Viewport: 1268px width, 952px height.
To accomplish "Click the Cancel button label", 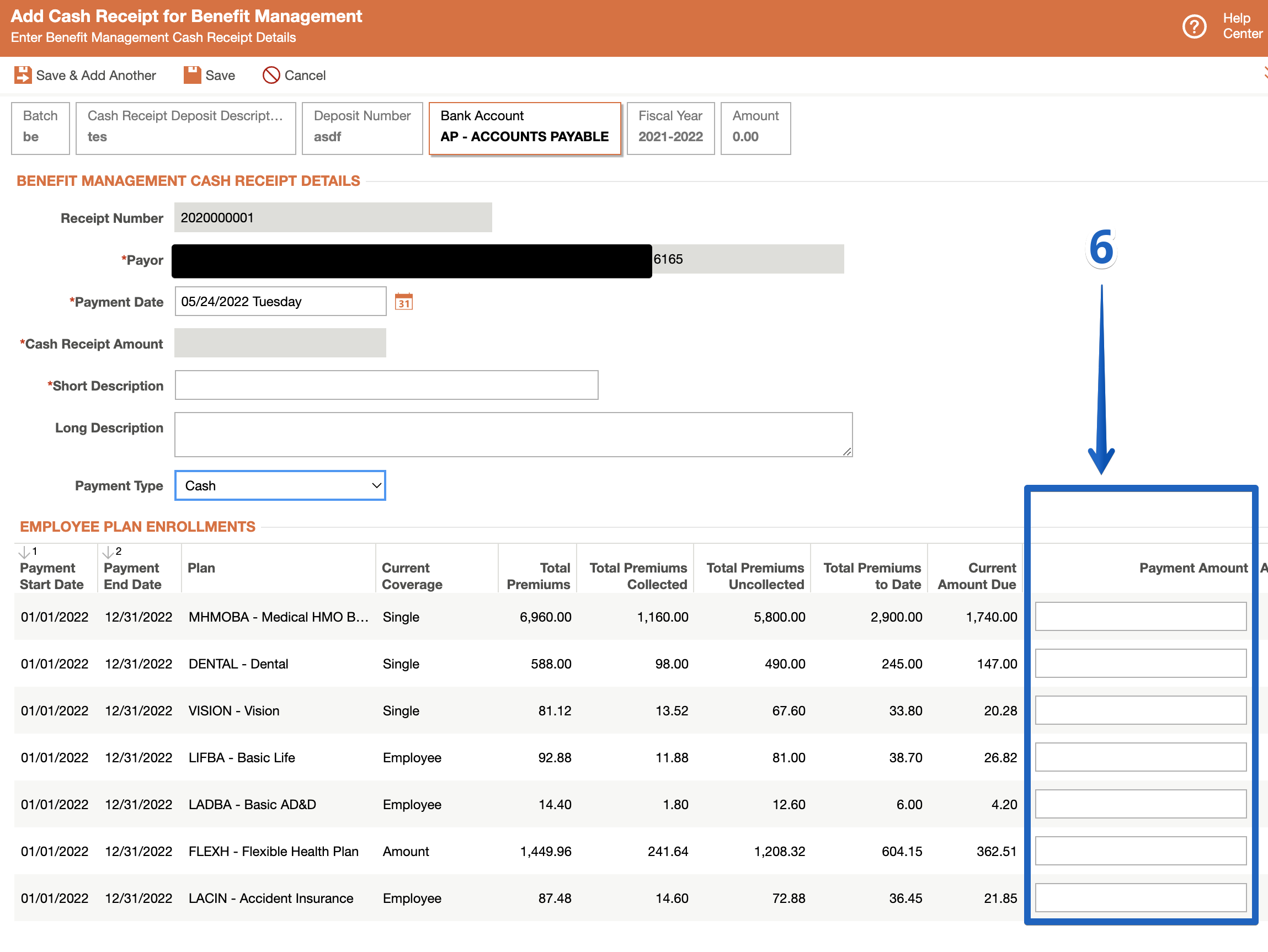I will click(305, 75).
